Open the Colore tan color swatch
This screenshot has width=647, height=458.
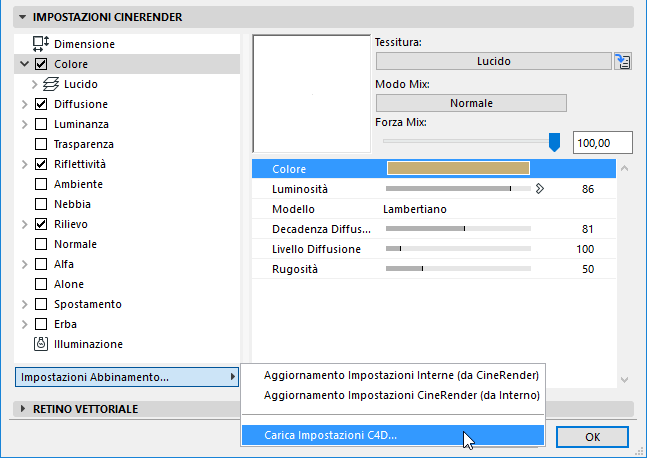(x=458, y=168)
